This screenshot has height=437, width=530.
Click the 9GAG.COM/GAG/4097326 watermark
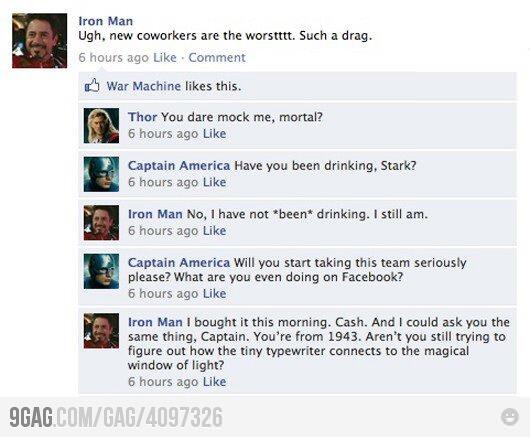point(116,417)
